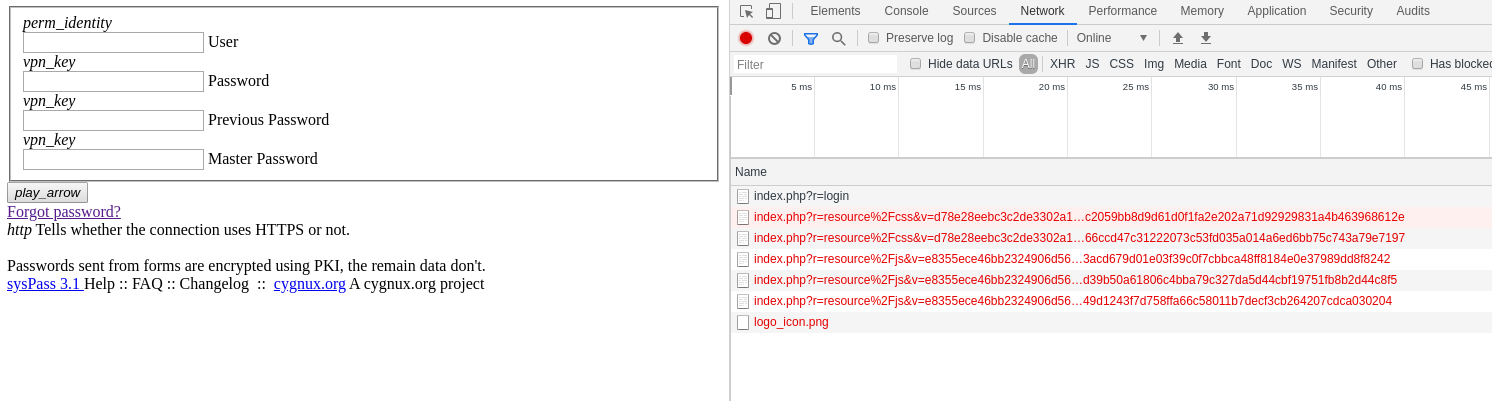Switch to the Elements tab
This screenshot has height=401, width=1492.
tap(835, 11)
